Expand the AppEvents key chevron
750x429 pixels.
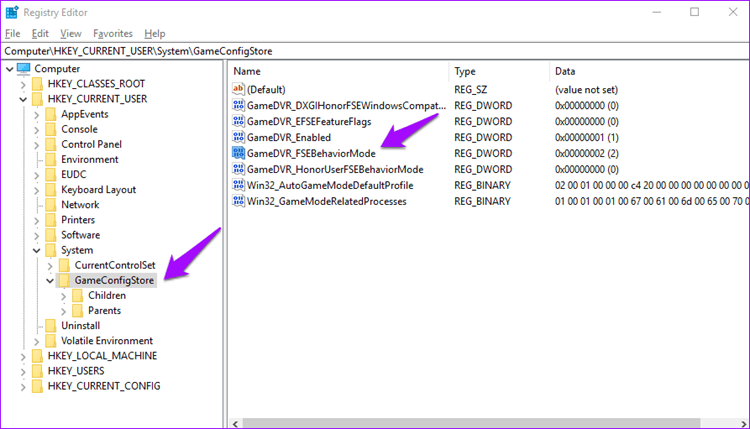coord(36,115)
